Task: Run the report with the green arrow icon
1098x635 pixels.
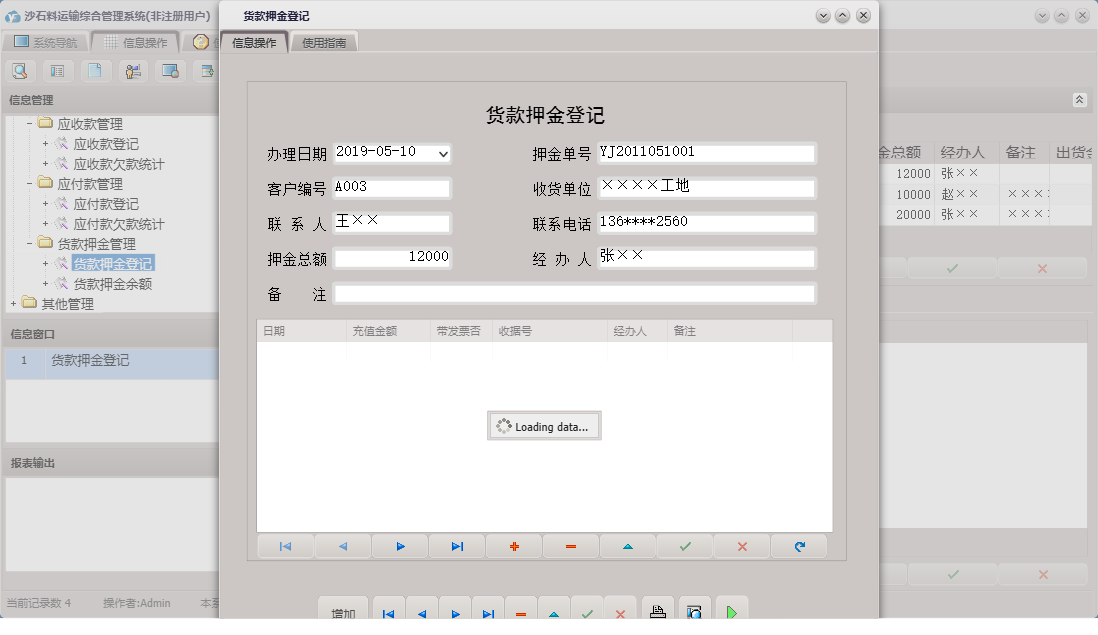Action: tap(730, 608)
